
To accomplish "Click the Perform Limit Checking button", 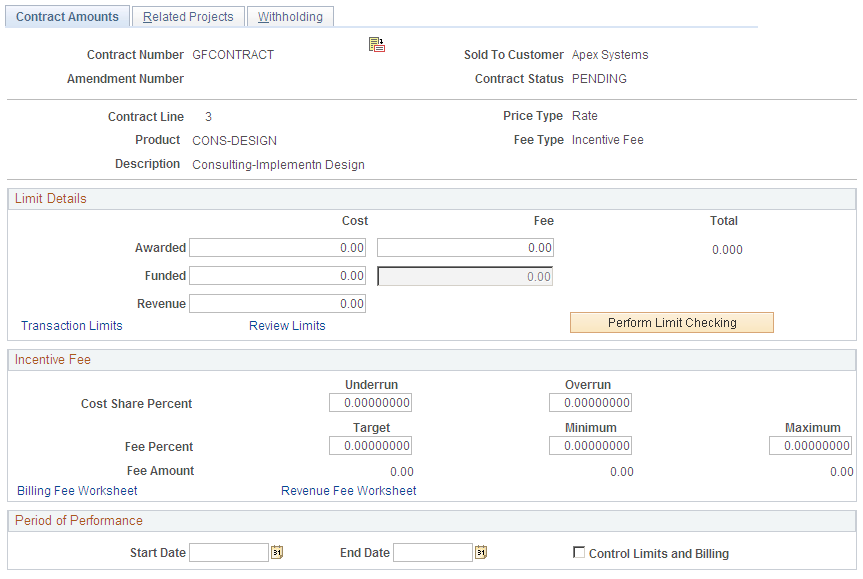I will [x=671, y=322].
